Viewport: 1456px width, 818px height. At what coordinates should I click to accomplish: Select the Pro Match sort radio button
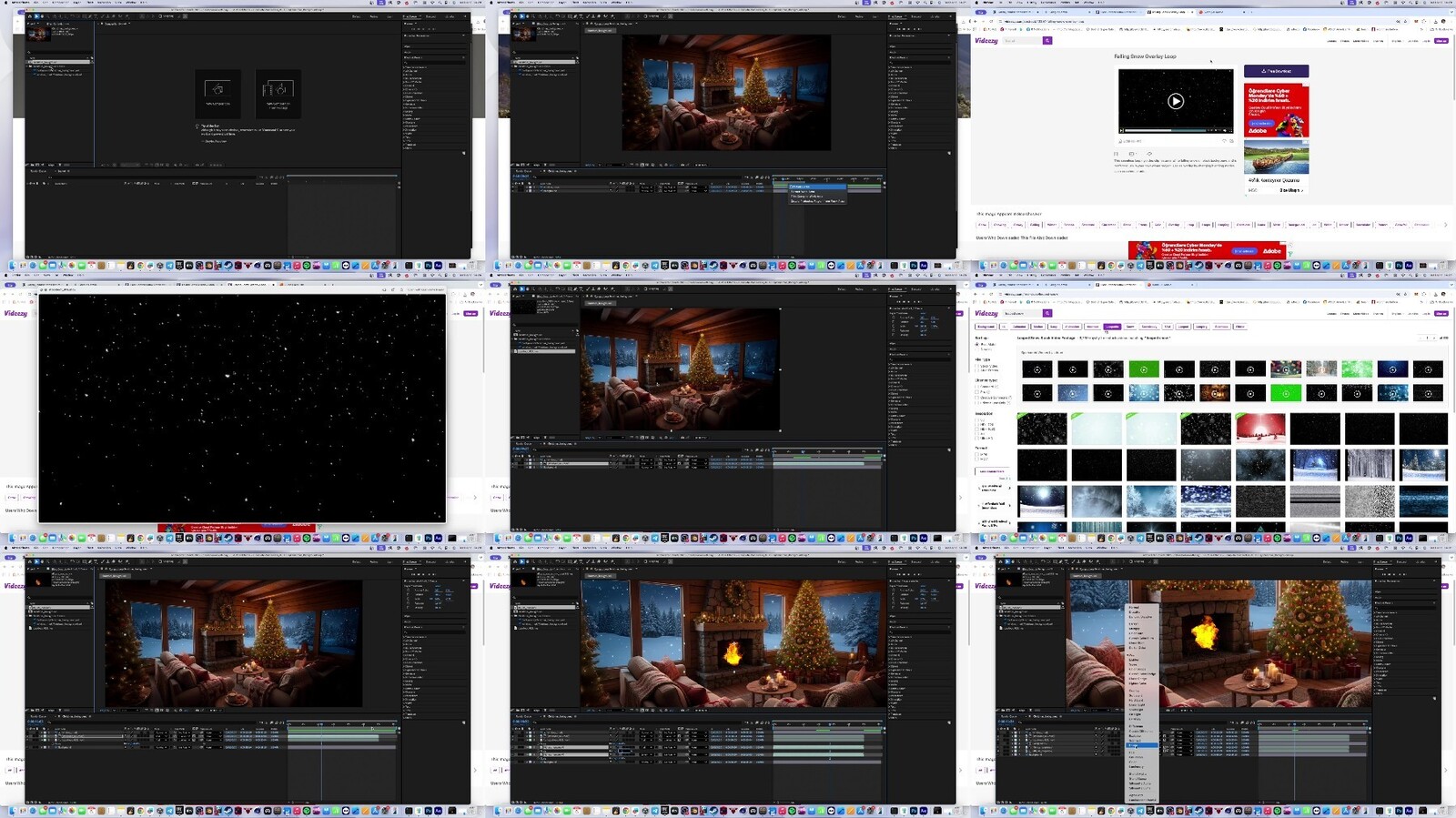pos(977,345)
